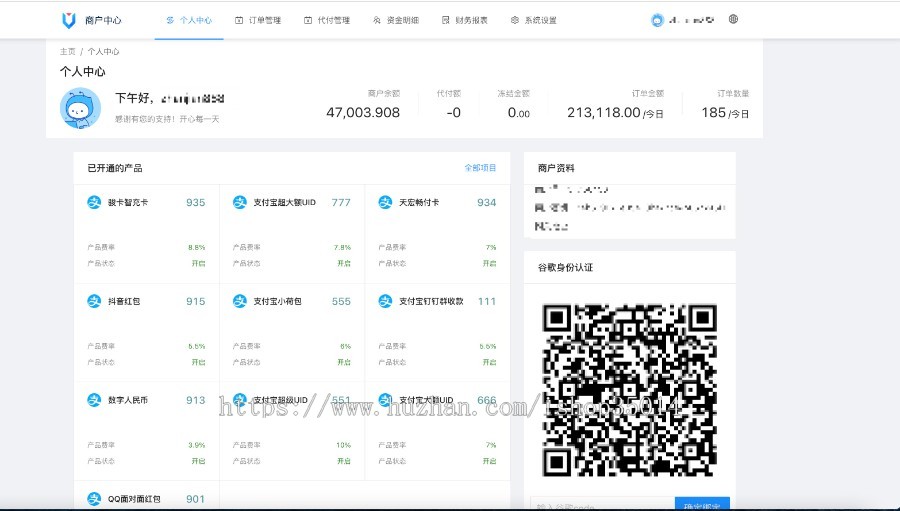Go to 主页 breadcrumb link
This screenshot has width=900, height=511.
coord(67,51)
